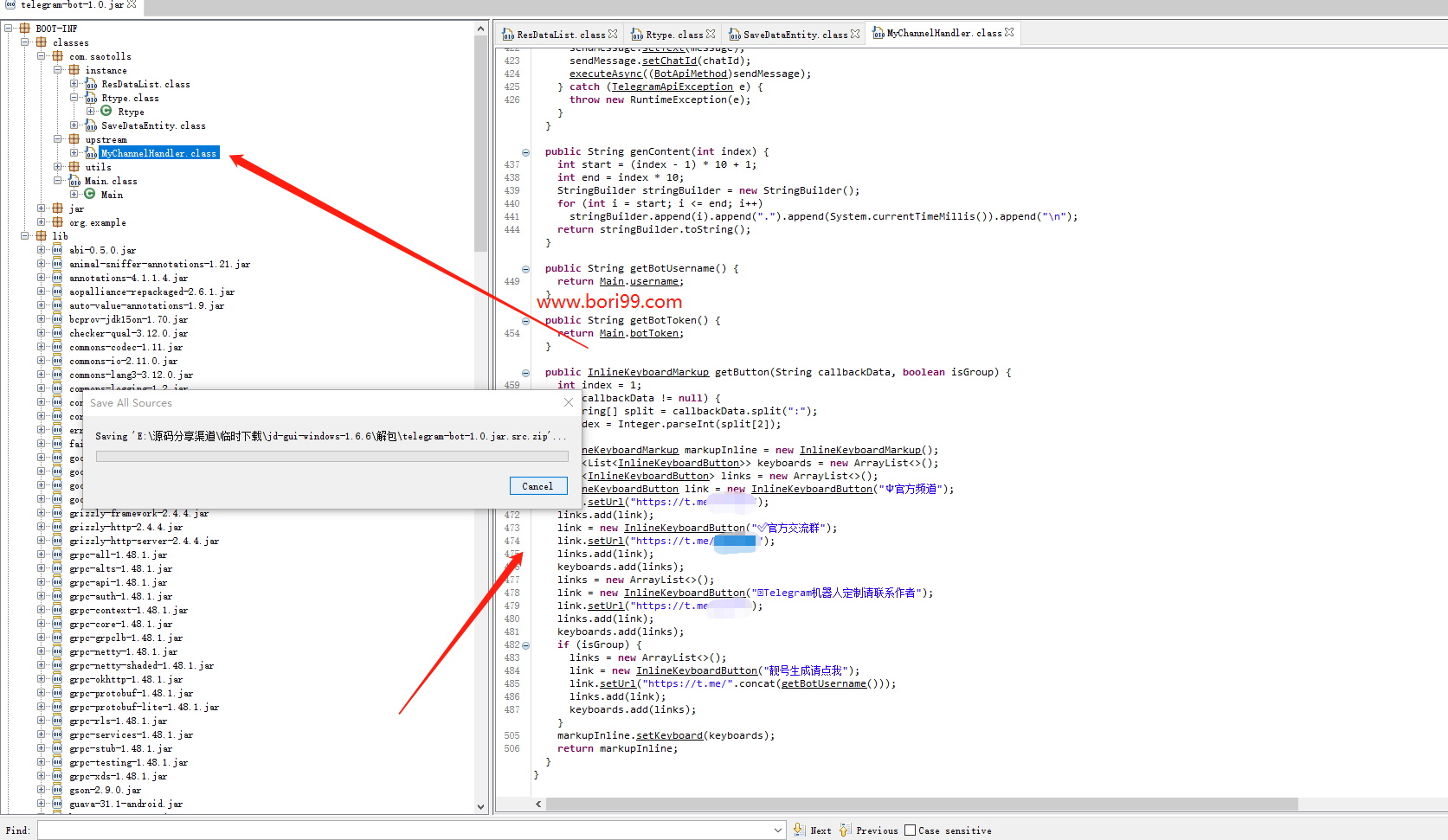Click the Find text input field
Screen dimensions: 1448x840
(x=405, y=830)
